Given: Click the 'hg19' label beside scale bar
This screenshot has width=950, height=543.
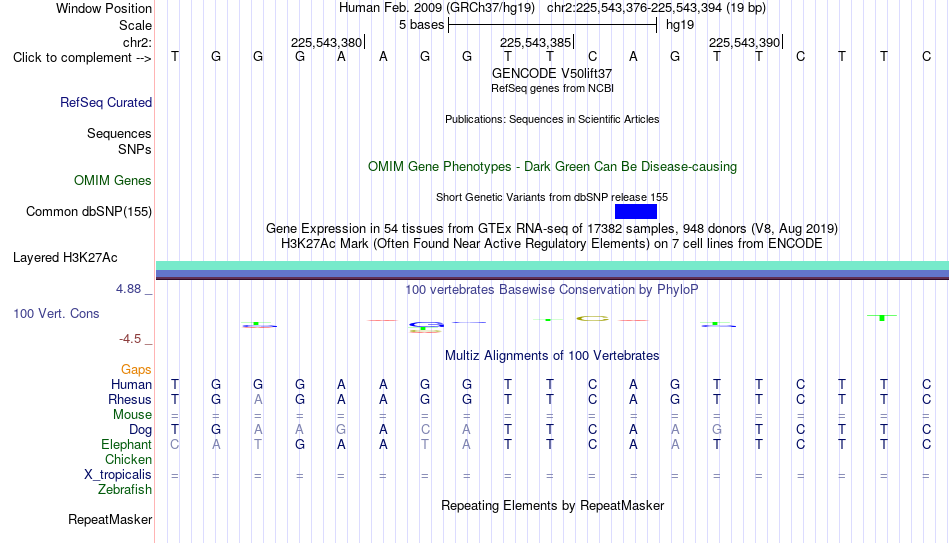Looking at the screenshot, I should (x=680, y=25).
